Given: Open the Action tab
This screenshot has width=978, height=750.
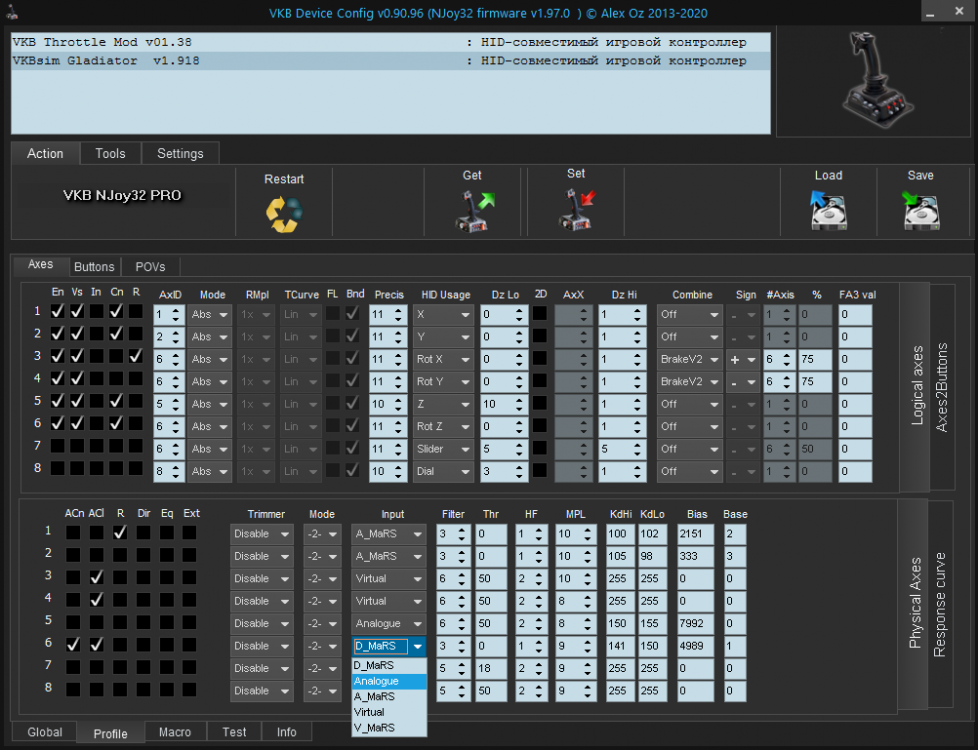Looking at the screenshot, I should (x=45, y=153).
